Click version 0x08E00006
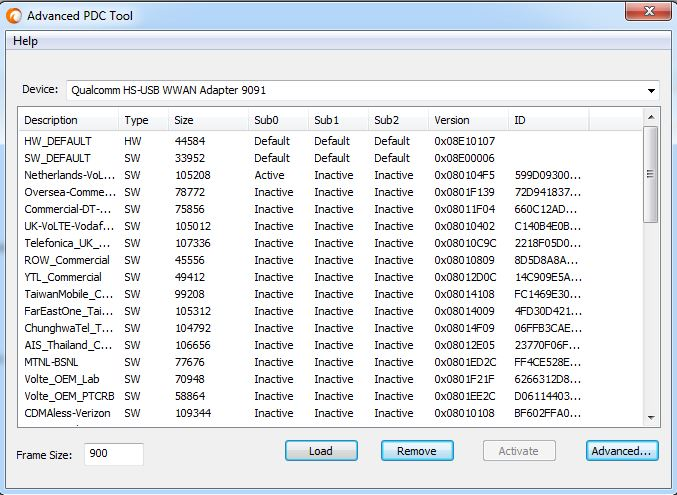Viewport: 677px width, 495px height. [464, 158]
